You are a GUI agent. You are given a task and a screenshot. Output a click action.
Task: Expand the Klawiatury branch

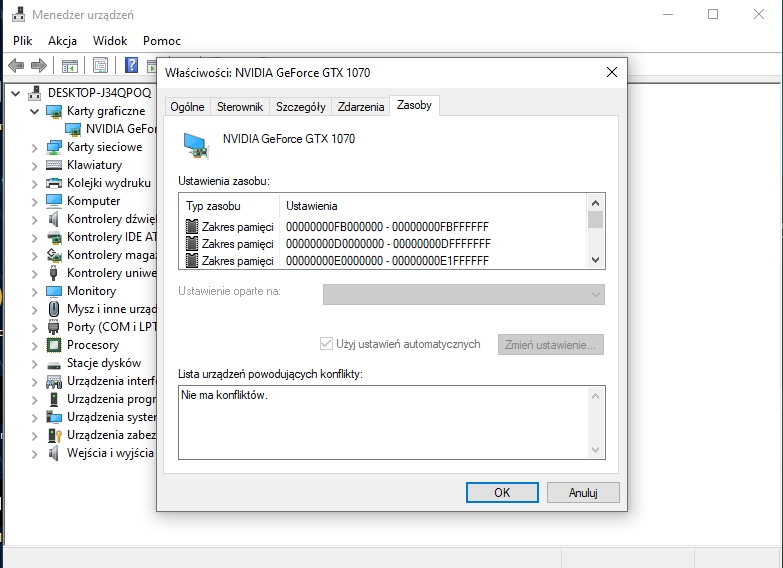34,165
